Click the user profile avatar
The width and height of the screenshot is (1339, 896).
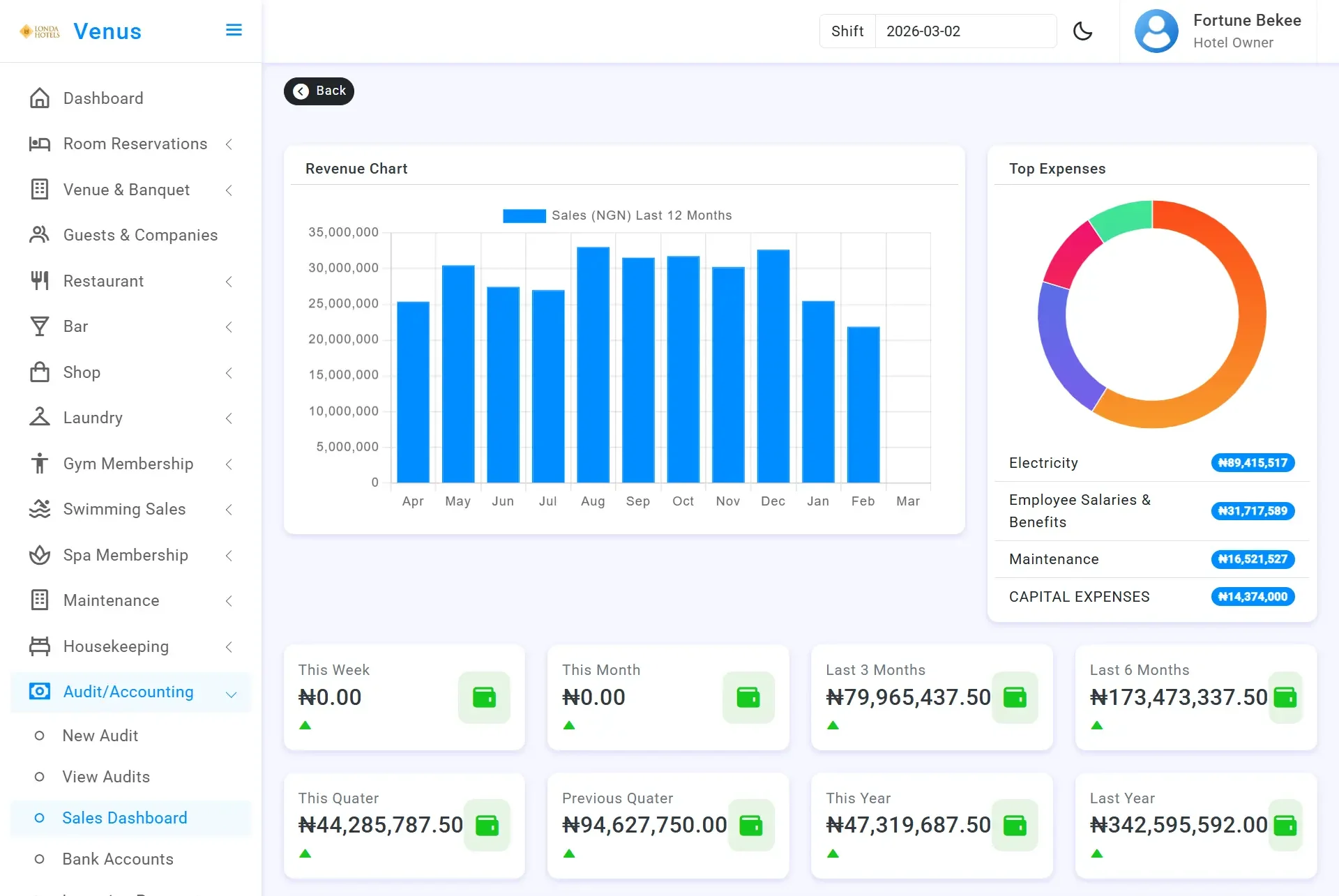coord(1156,31)
